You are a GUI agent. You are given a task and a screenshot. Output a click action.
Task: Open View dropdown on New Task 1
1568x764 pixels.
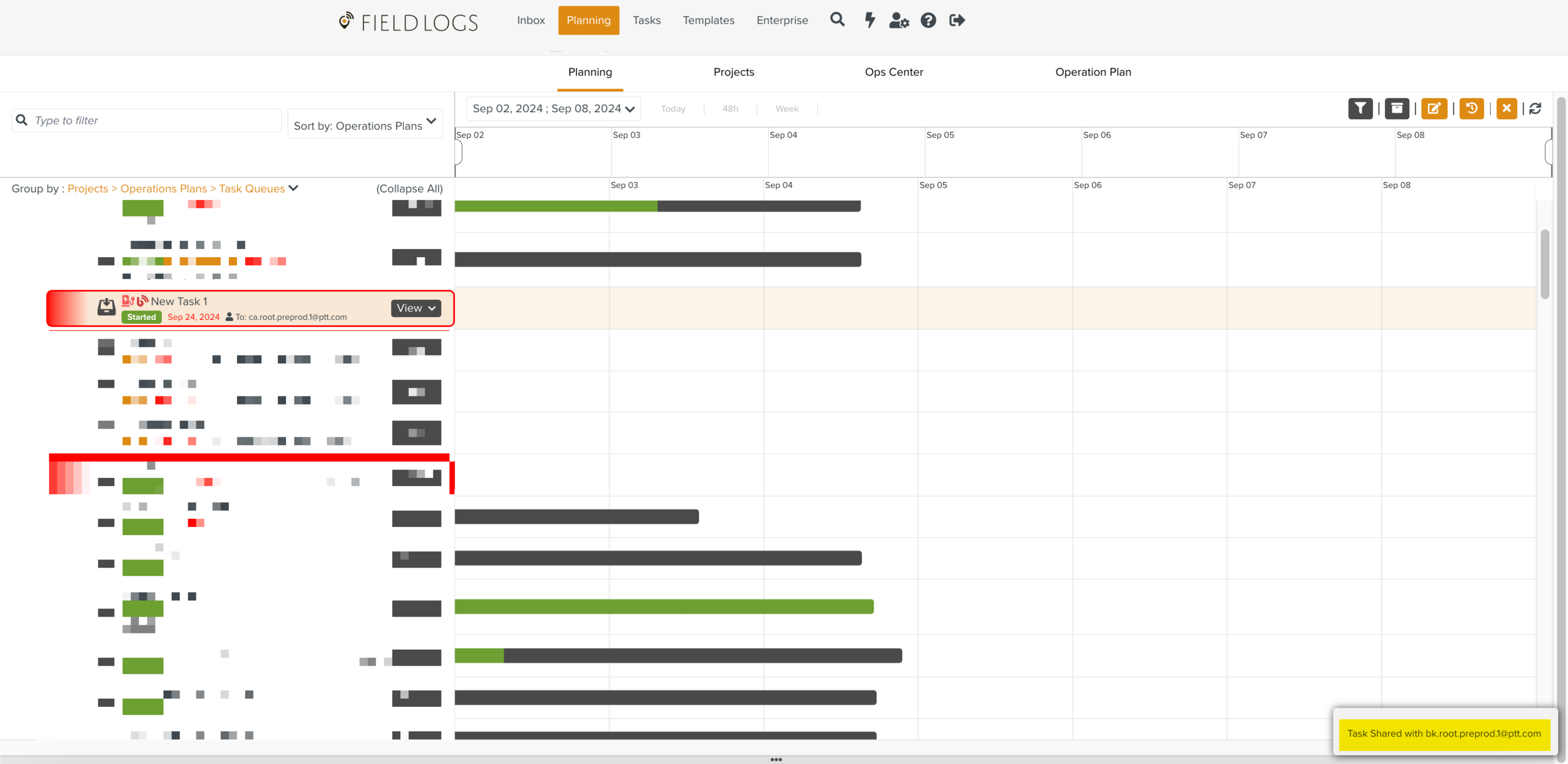[416, 308]
